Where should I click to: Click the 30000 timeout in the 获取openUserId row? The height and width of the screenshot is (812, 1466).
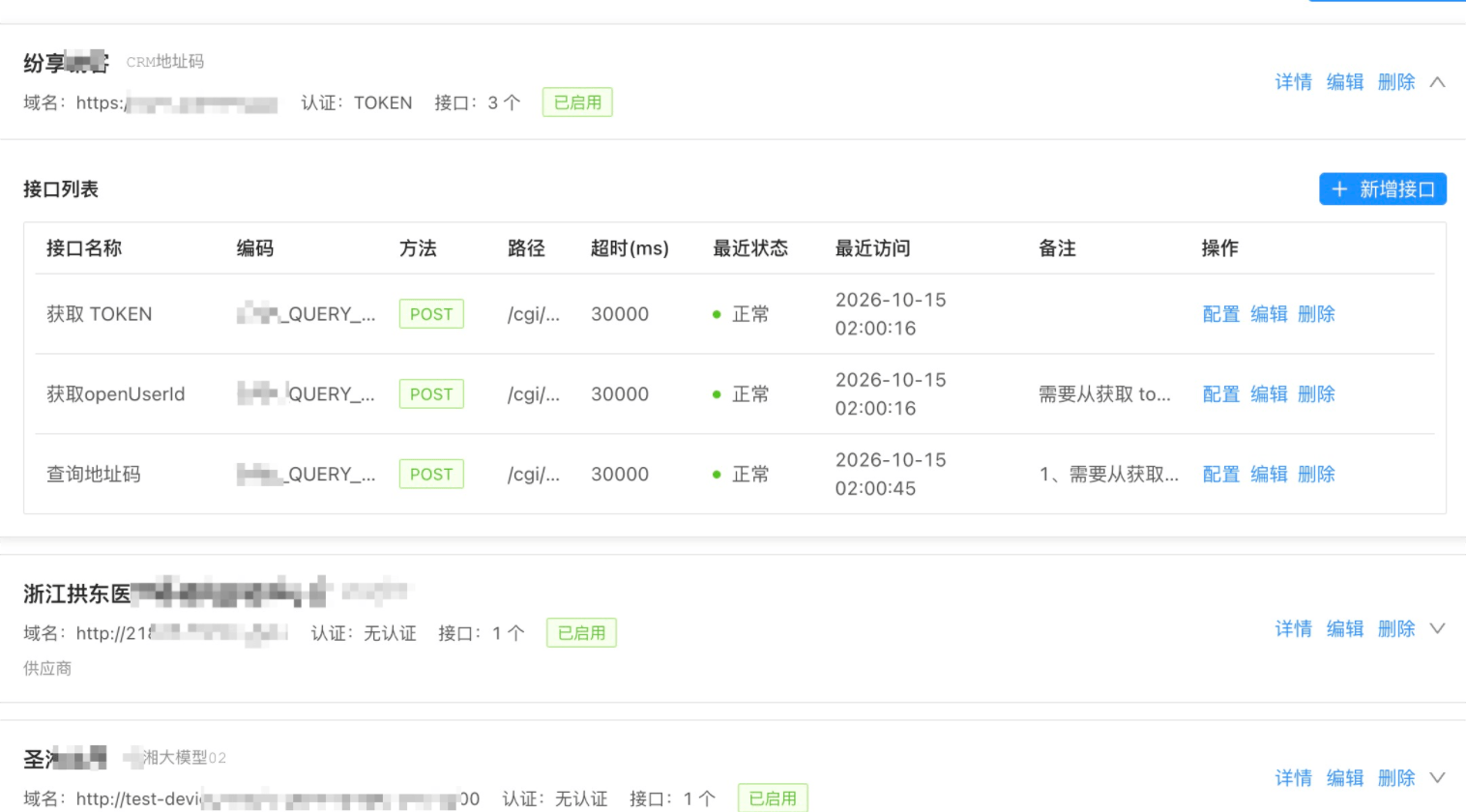pyautogui.click(x=620, y=394)
